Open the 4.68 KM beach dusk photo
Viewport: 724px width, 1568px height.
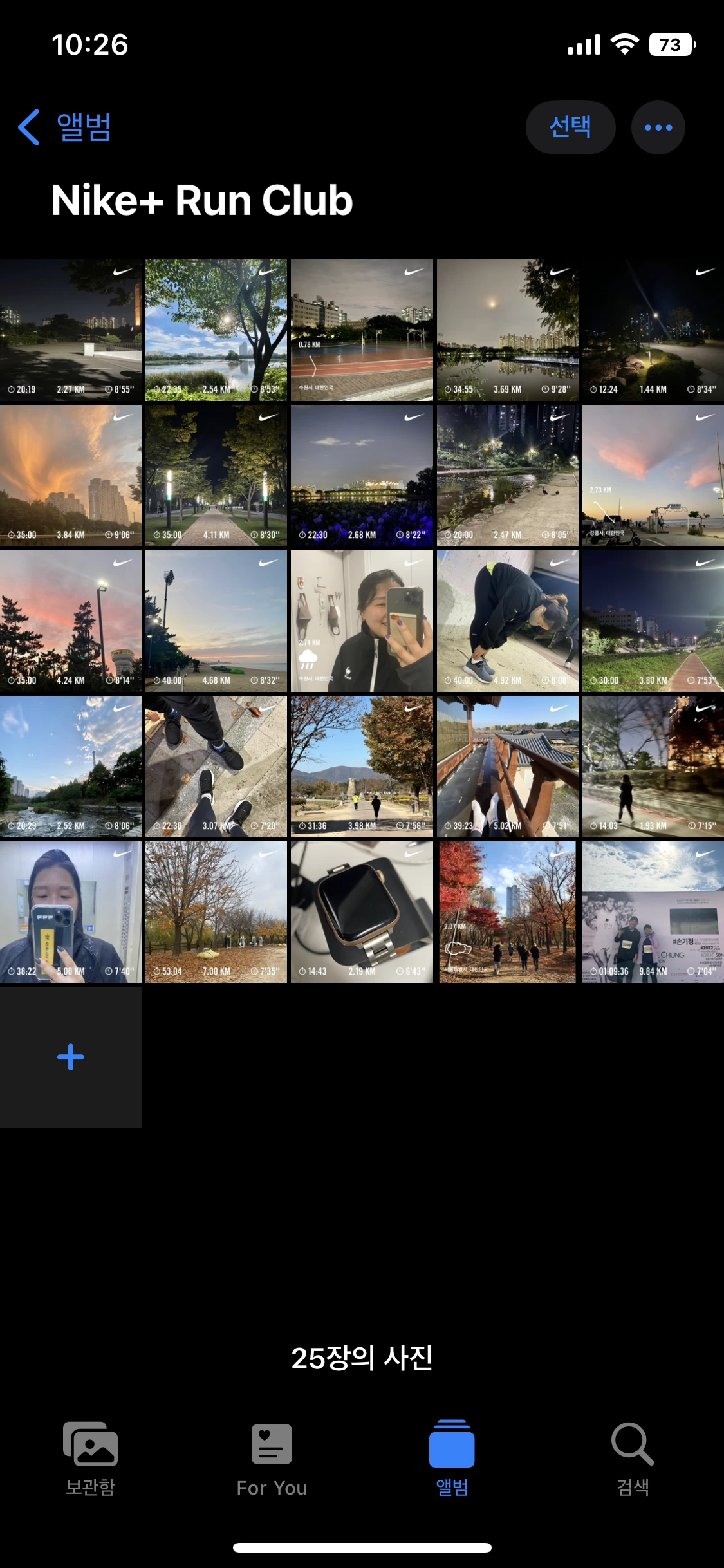(x=216, y=621)
